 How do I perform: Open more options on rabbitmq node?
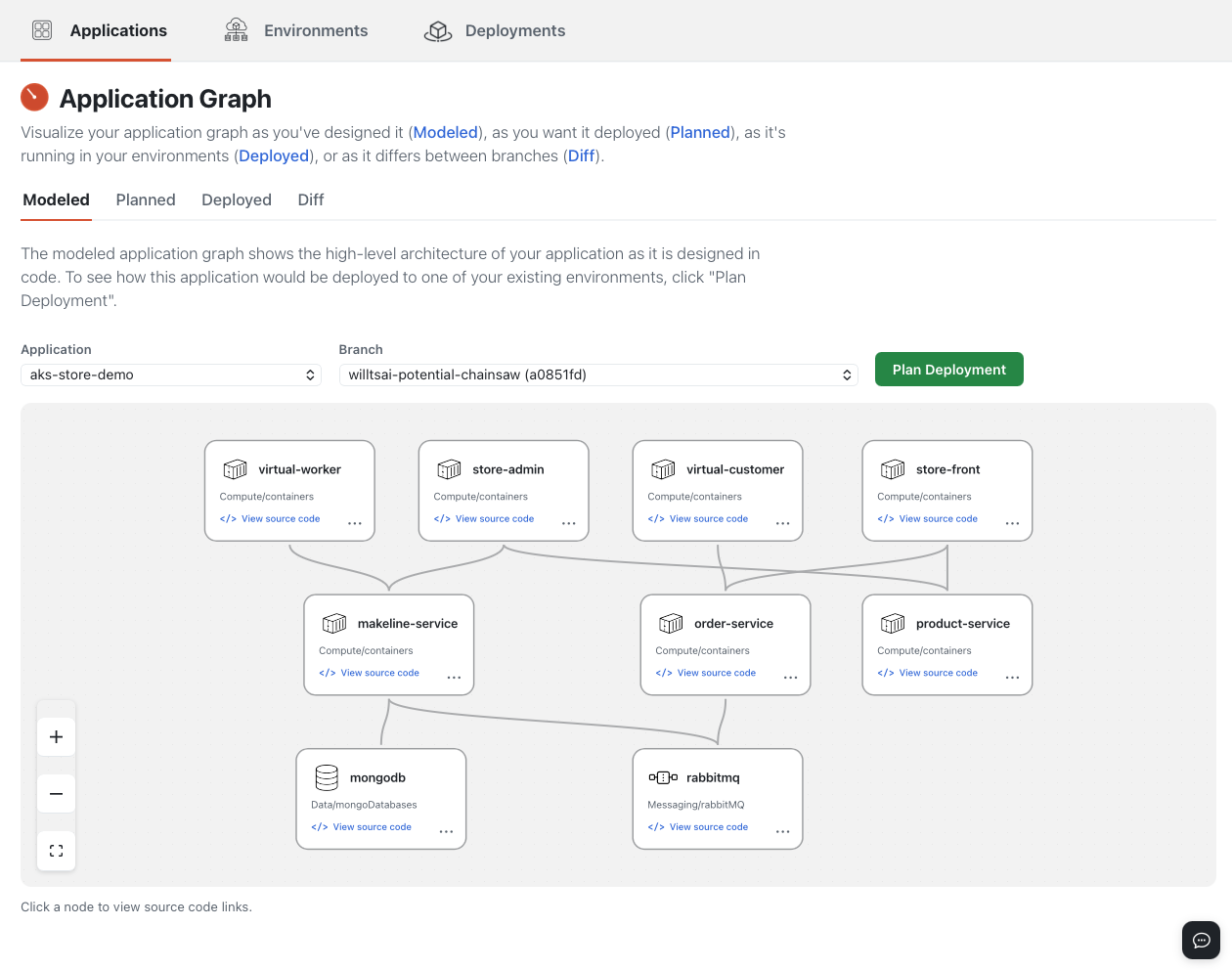(x=783, y=831)
